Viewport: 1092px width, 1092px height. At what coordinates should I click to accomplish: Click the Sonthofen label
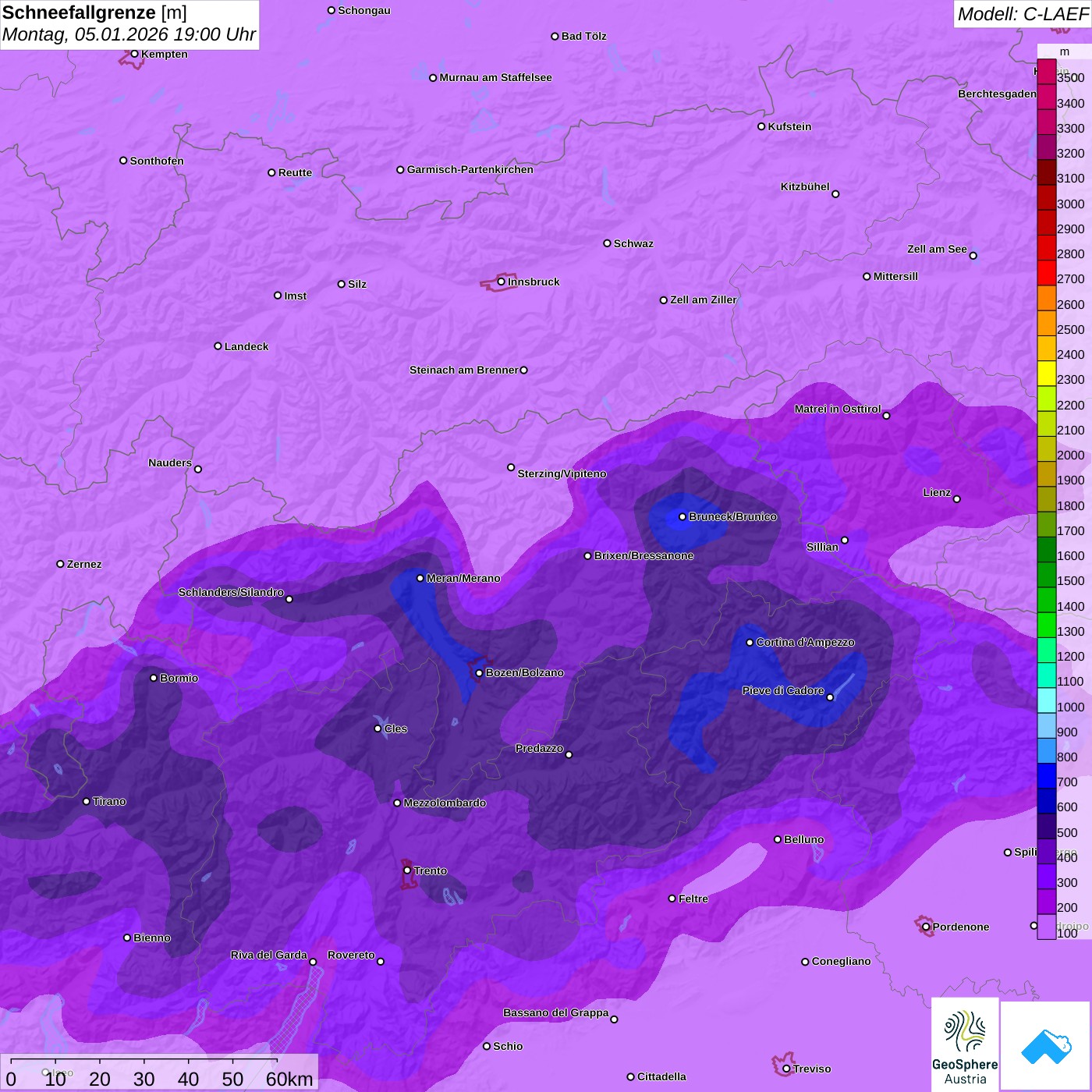[157, 161]
